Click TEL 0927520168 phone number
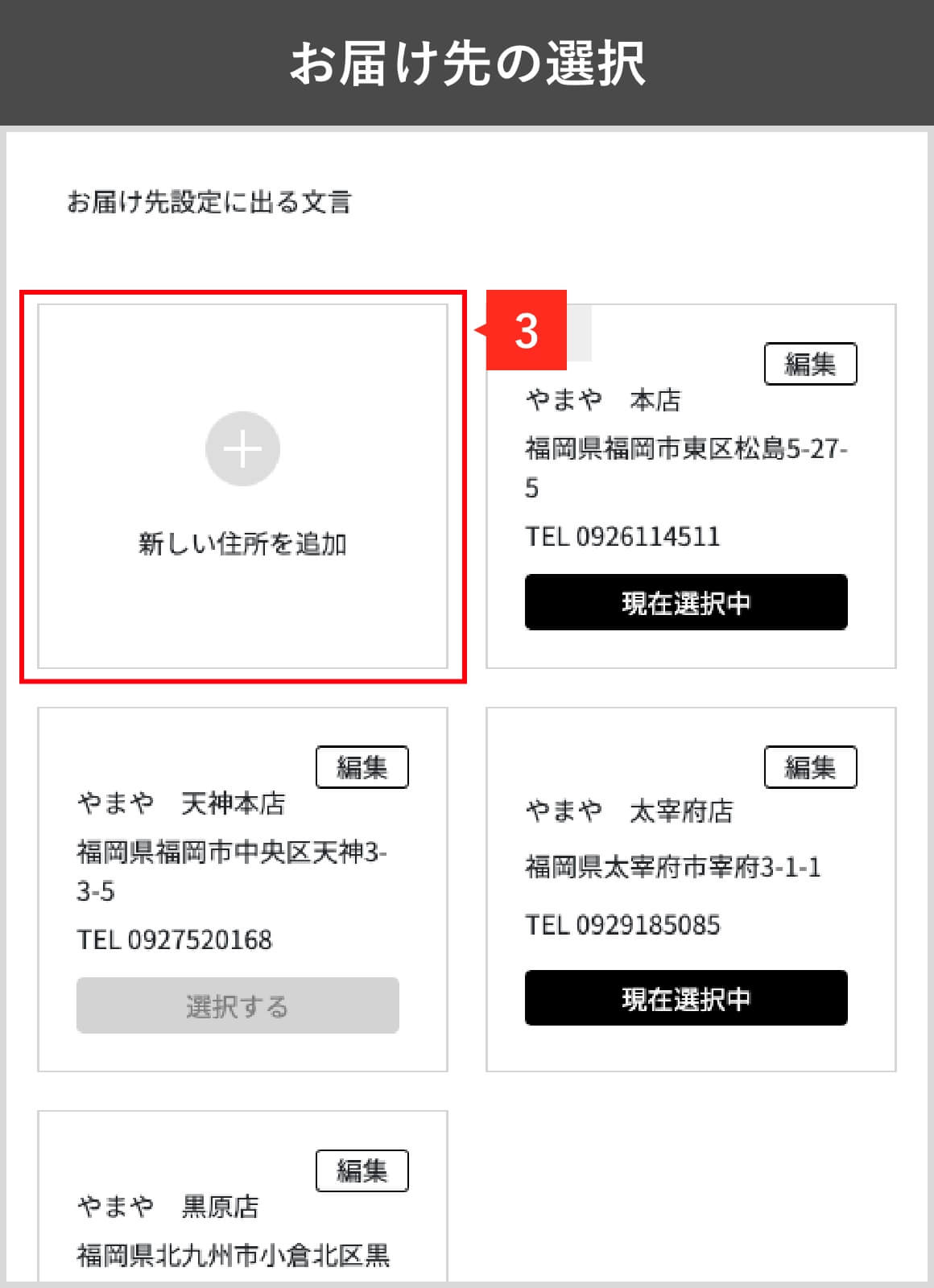This screenshot has width=934, height=1288. tap(174, 940)
